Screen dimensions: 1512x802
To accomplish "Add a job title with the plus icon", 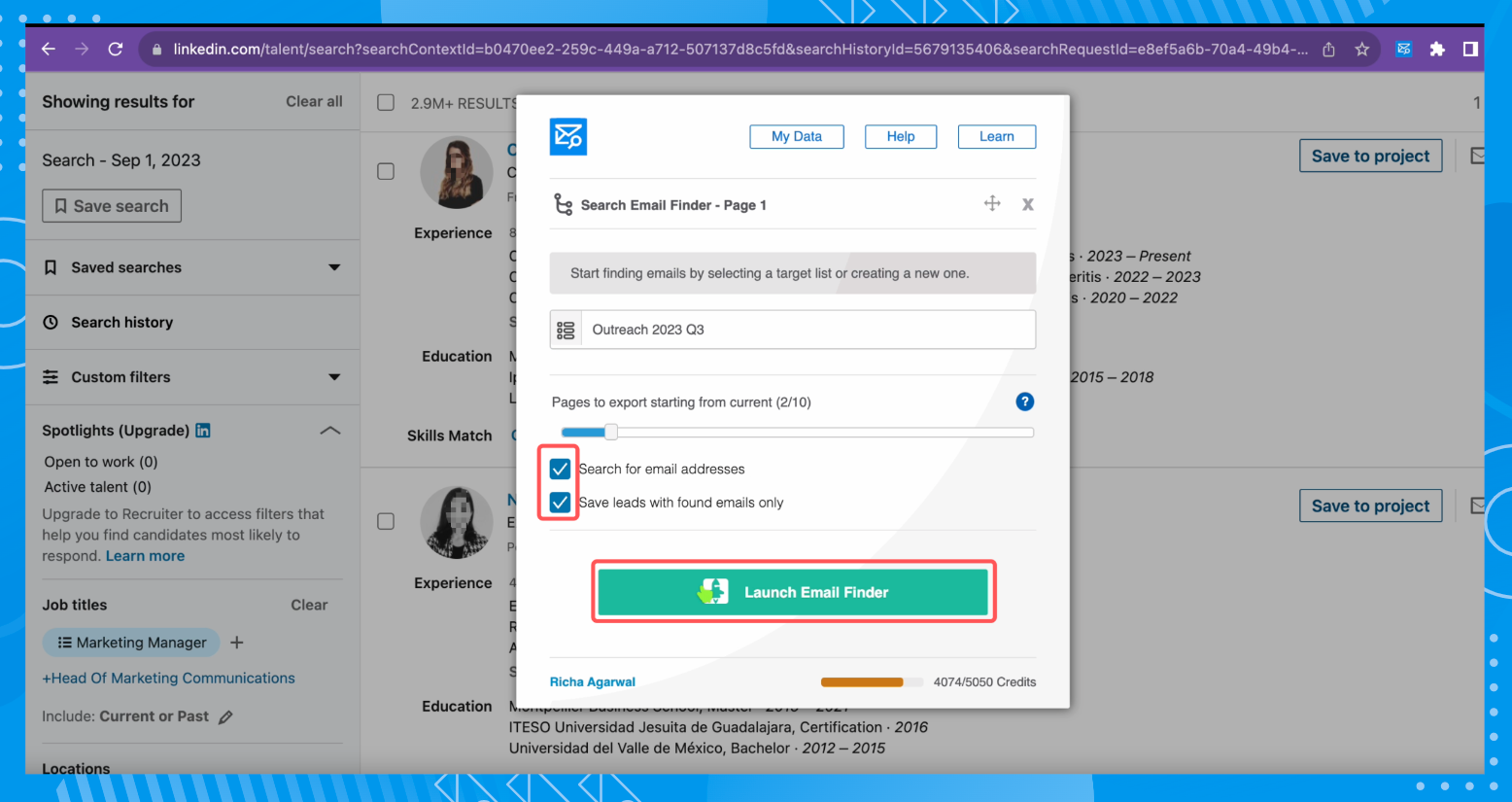I will click(x=237, y=643).
